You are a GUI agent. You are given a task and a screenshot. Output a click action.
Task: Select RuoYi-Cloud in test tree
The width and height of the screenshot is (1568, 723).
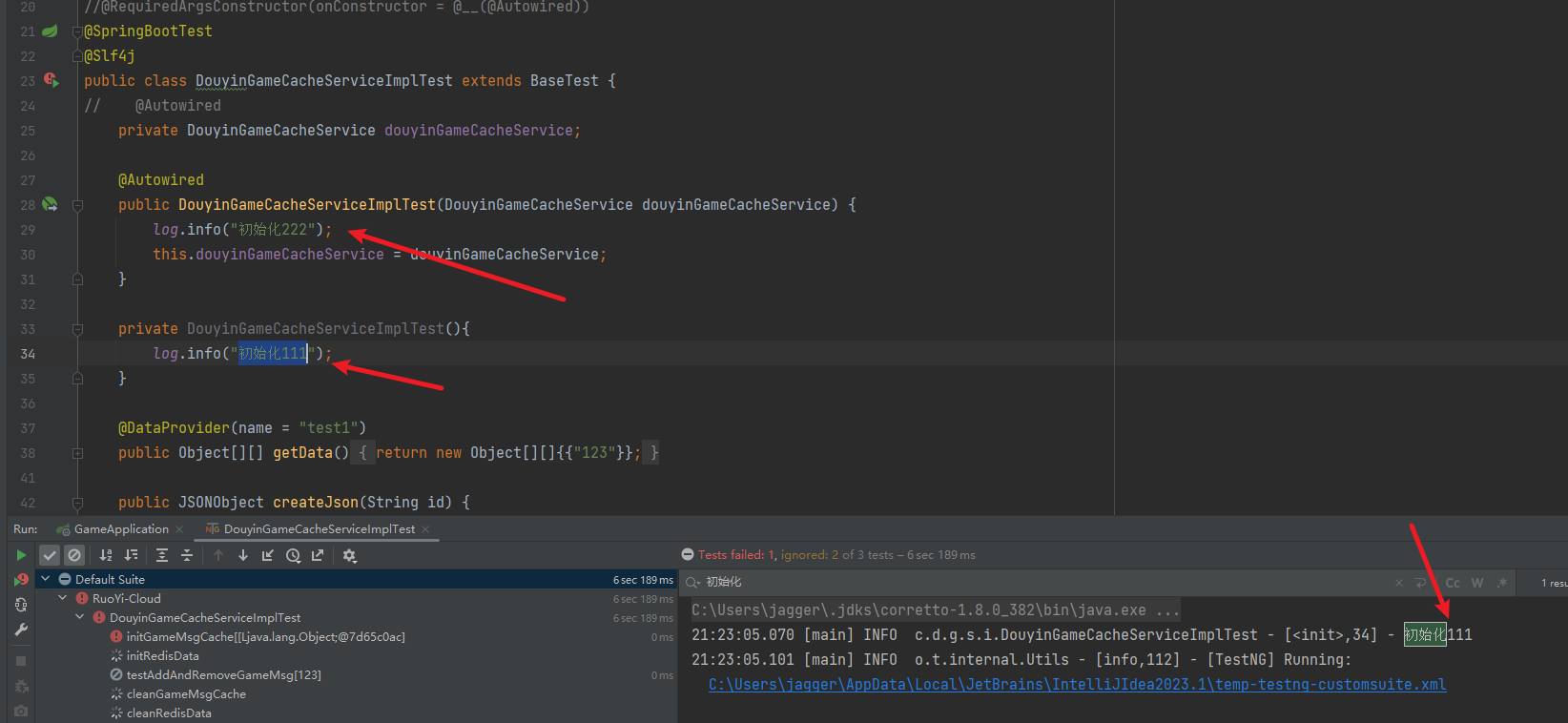(126, 598)
